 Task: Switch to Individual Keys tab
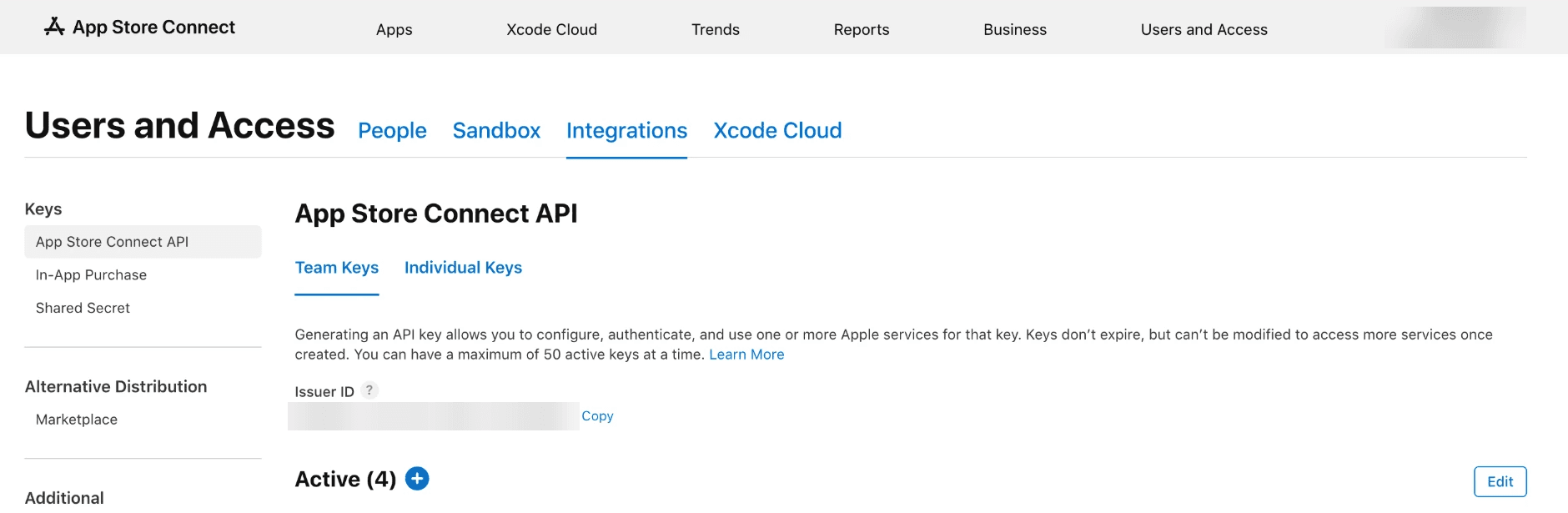tap(463, 268)
